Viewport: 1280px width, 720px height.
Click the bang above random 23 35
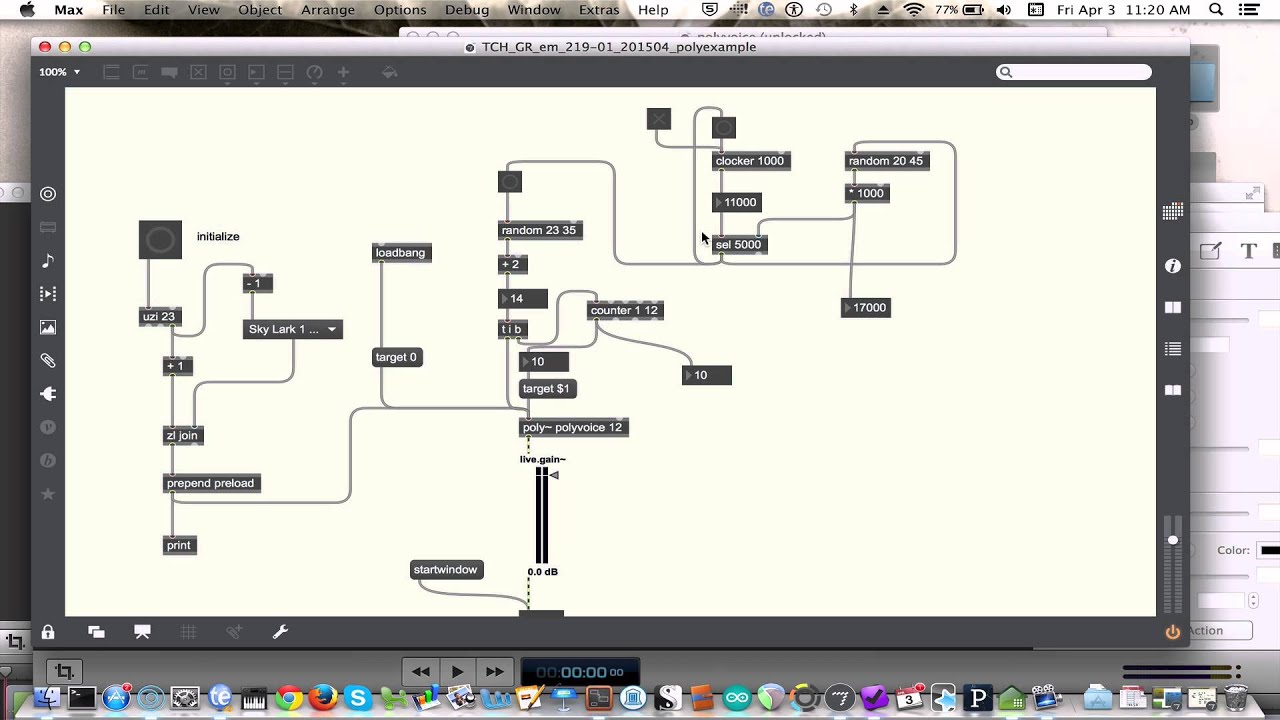510,182
